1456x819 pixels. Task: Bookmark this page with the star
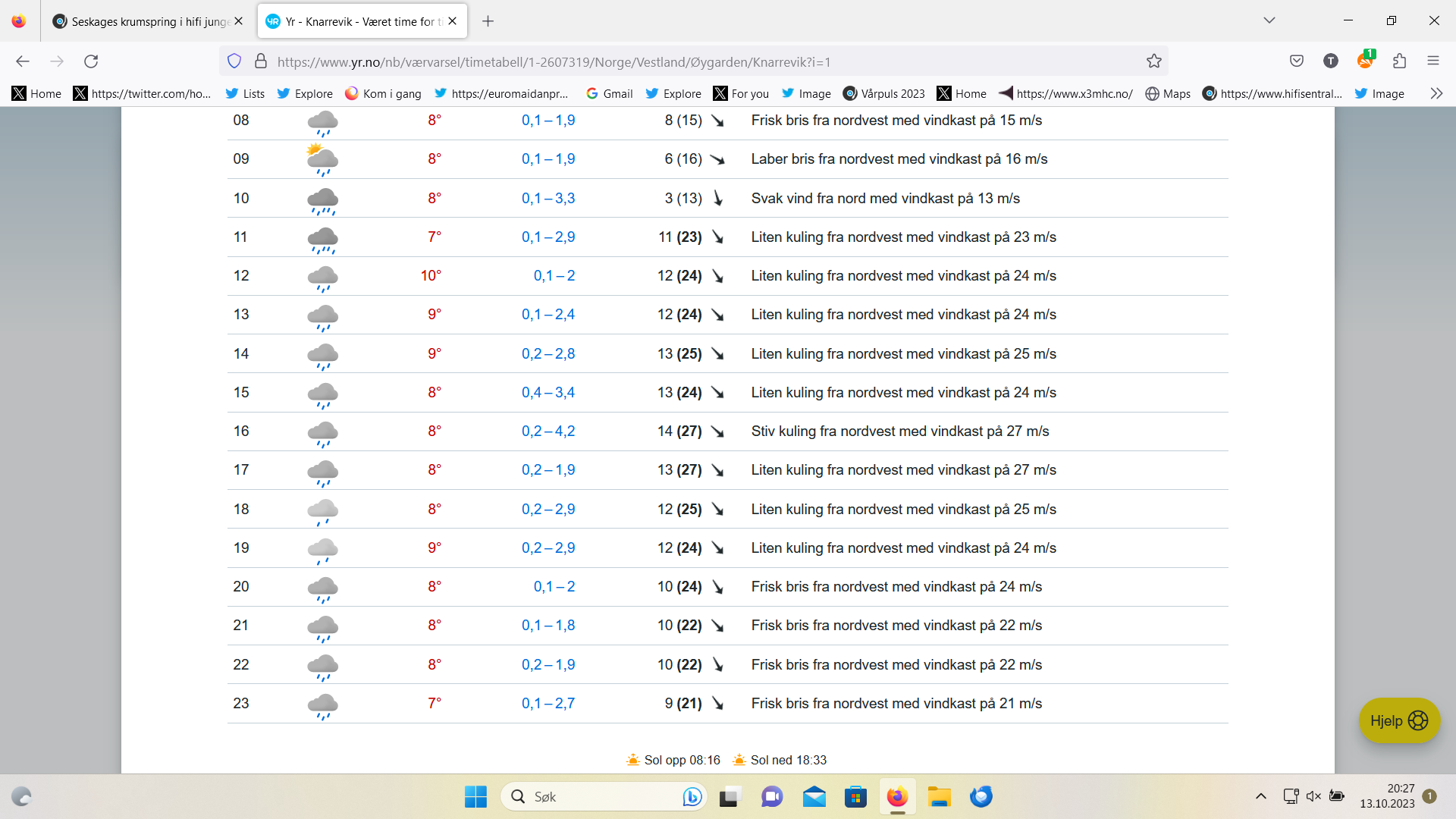[1154, 61]
